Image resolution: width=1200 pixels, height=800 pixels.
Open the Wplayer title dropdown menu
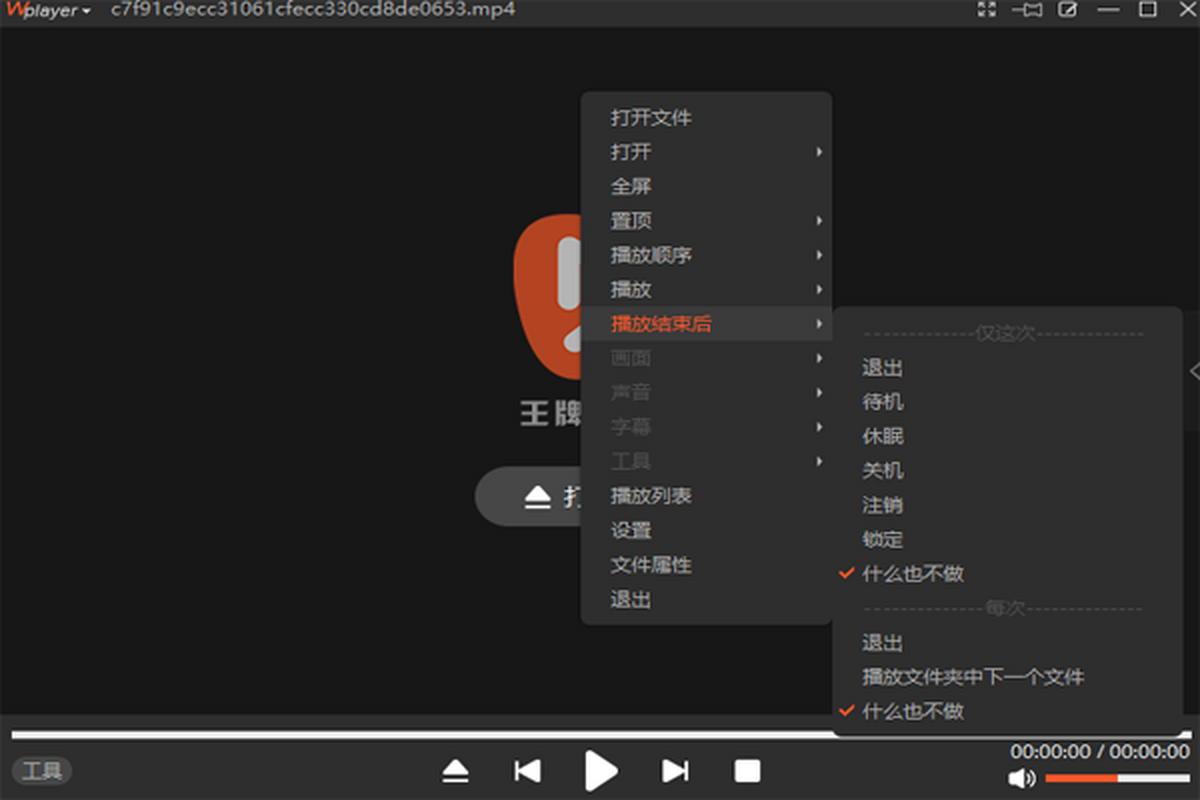[50, 11]
